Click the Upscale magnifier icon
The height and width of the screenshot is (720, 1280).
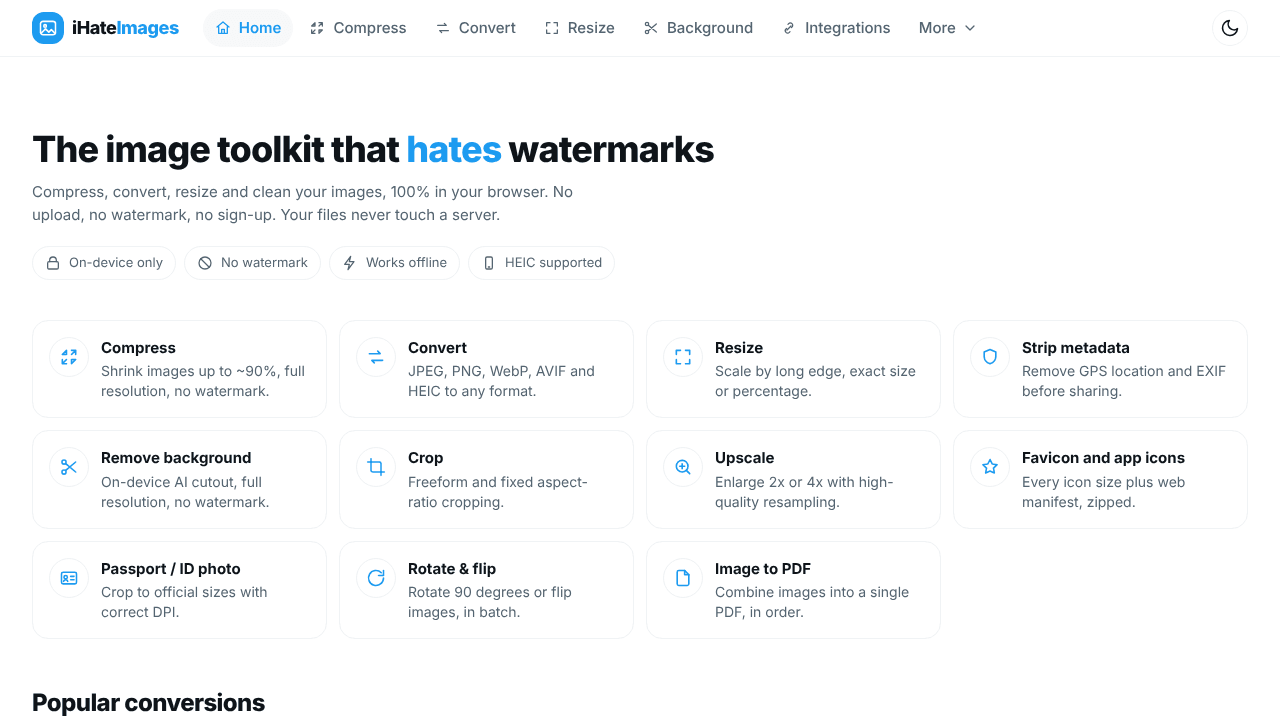(683, 467)
